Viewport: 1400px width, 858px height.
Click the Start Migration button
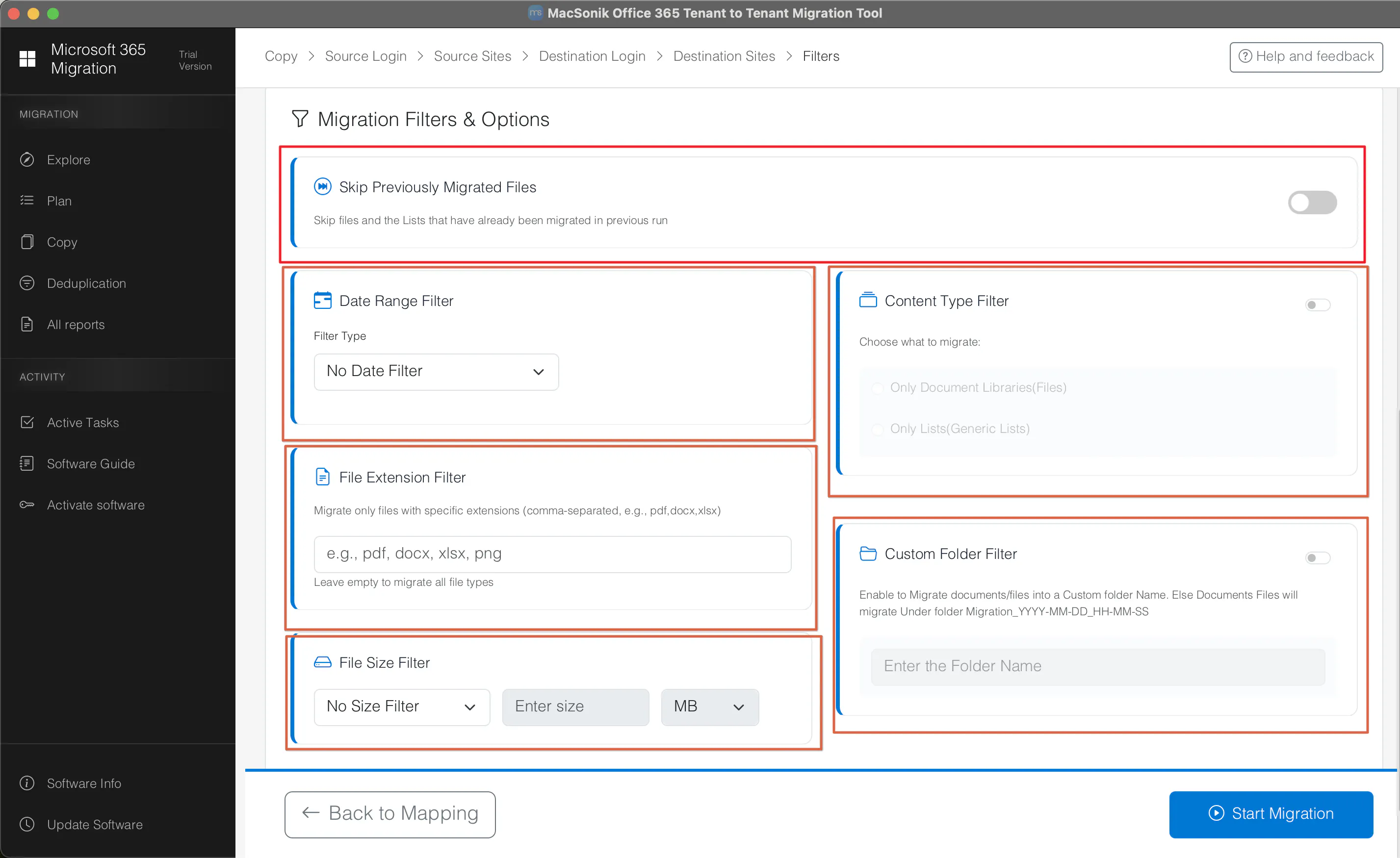[x=1271, y=814]
